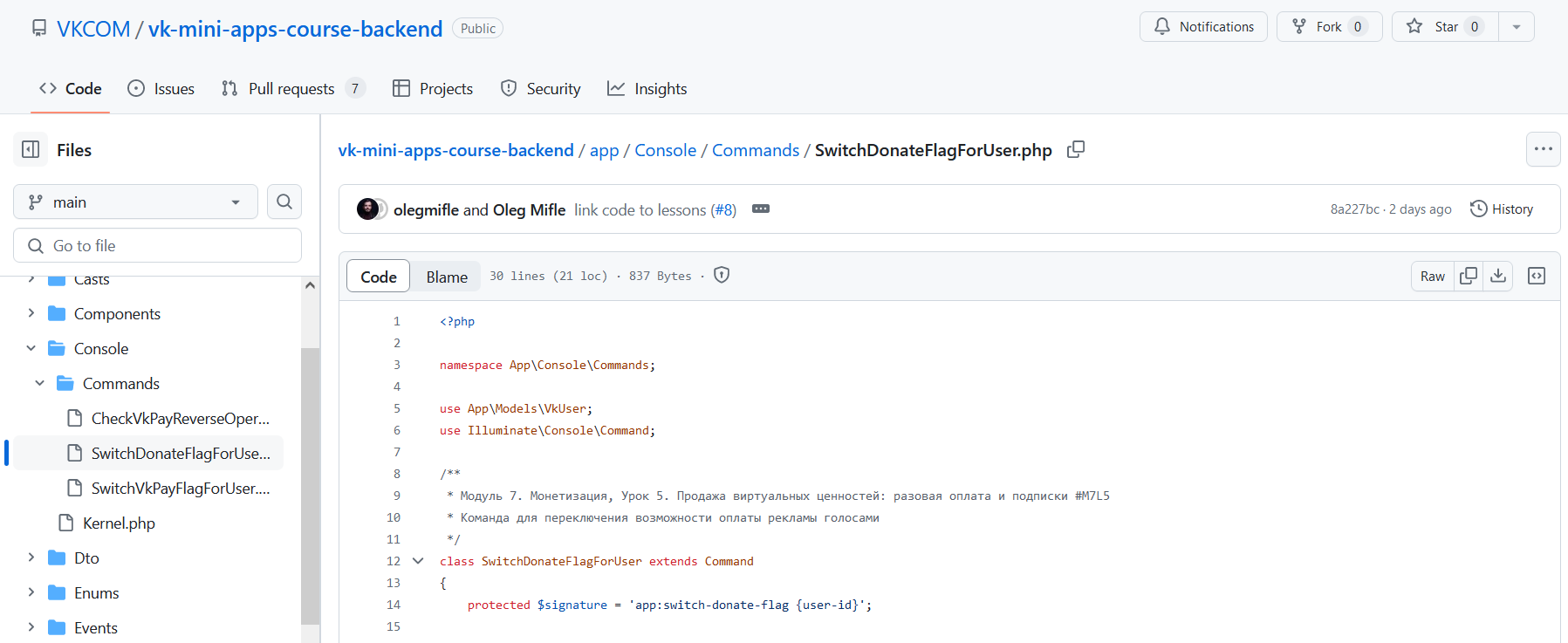The image size is (1568, 643).
Task: Click the file tree scroll up arrow
Action: click(310, 285)
